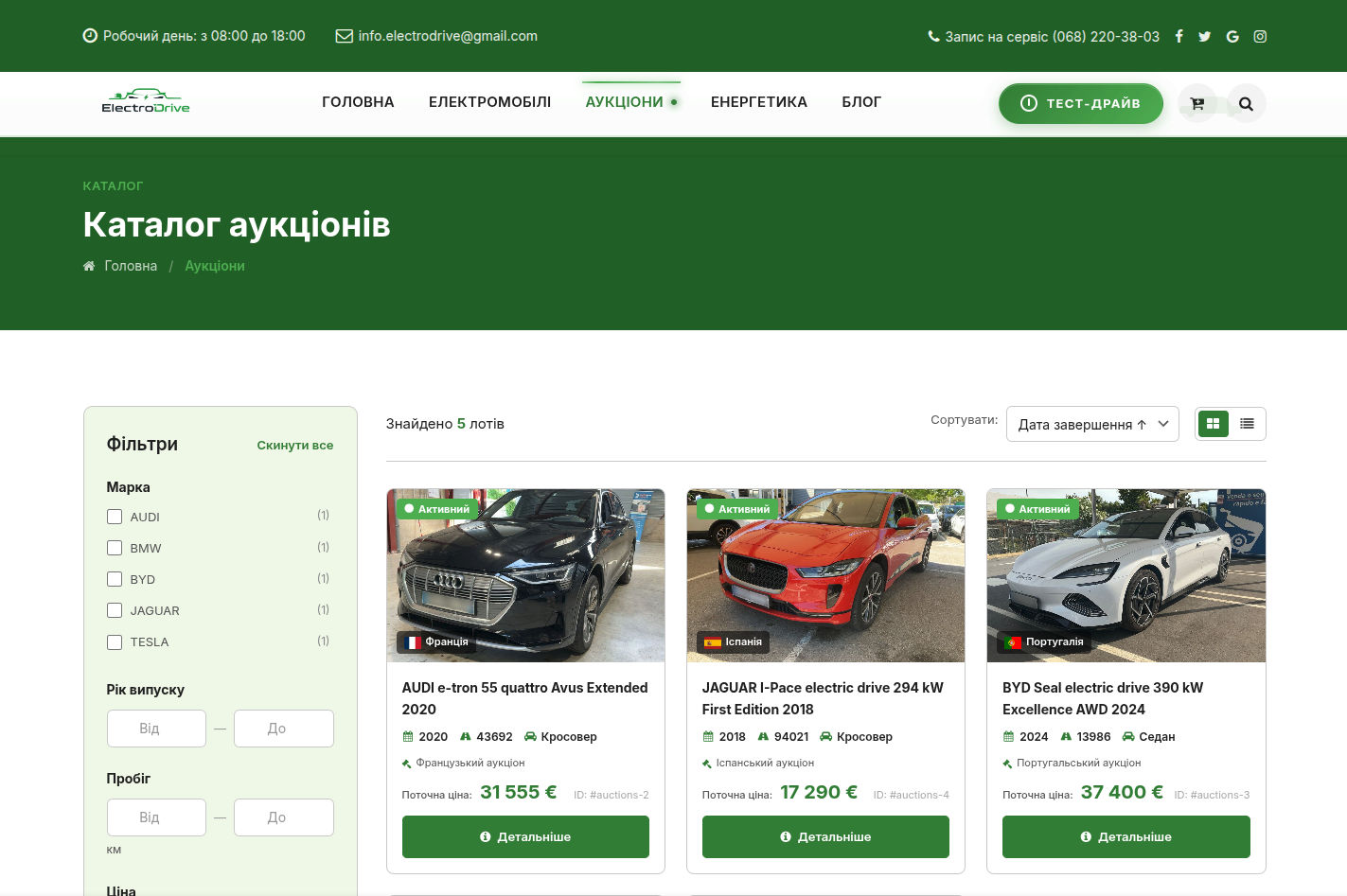The height and width of the screenshot is (896, 1347).
Task: Focus the Пробіг Від input
Action: (x=156, y=817)
